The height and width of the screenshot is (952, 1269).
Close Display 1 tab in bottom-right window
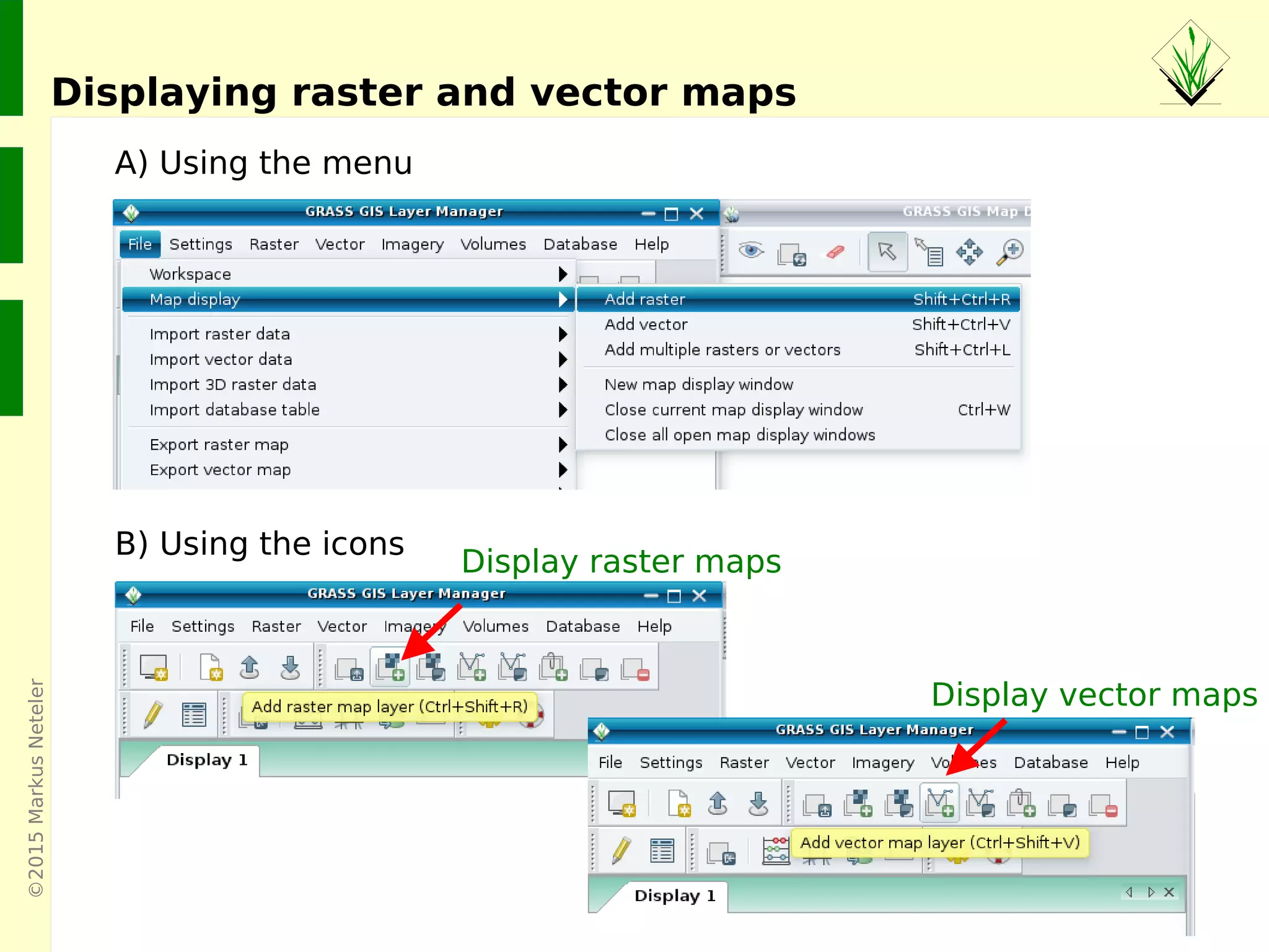(x=1169, y=892)
